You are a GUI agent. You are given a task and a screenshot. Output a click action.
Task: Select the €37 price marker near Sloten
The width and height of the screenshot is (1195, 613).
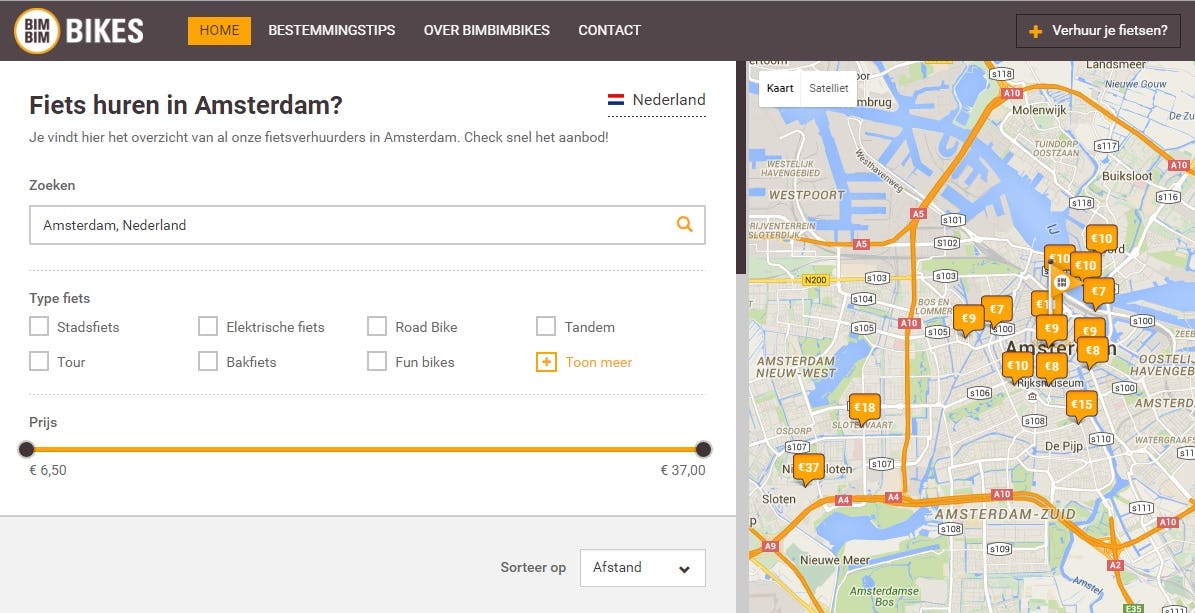(x=808, y=465)
